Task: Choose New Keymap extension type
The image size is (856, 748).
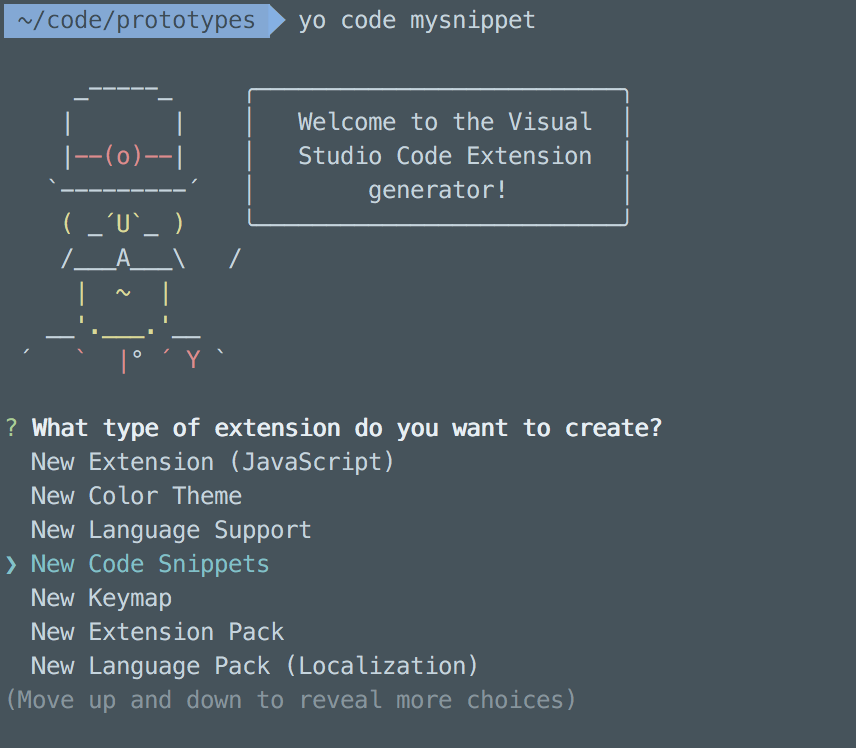Action: [x=101, y=598]
